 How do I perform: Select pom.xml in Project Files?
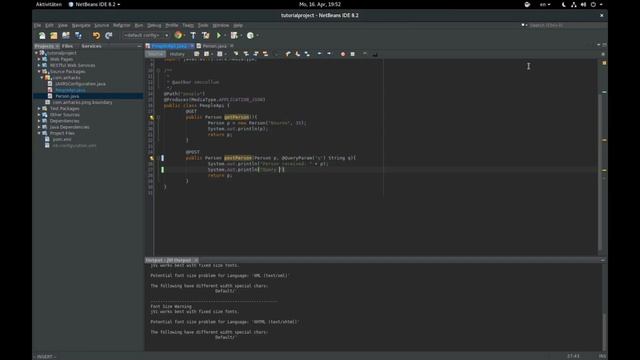pos(62,139)
